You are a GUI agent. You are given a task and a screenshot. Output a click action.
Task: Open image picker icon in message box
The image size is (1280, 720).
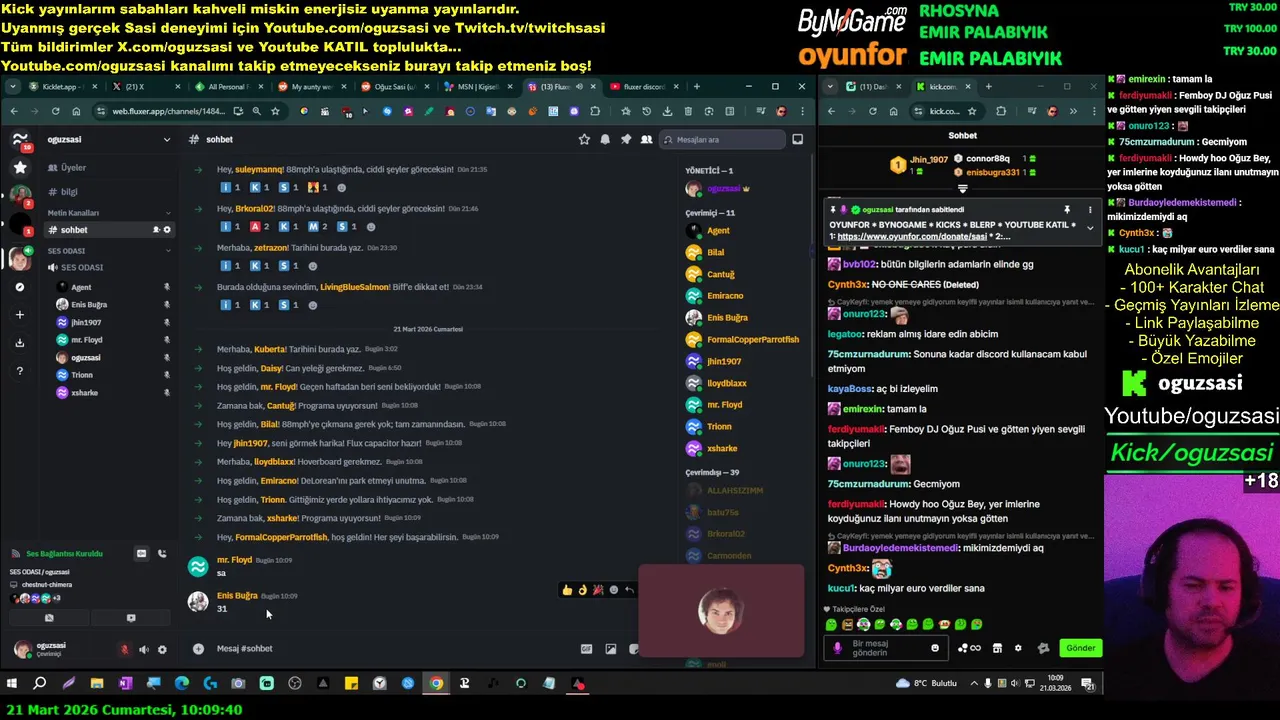coord(611,649)
